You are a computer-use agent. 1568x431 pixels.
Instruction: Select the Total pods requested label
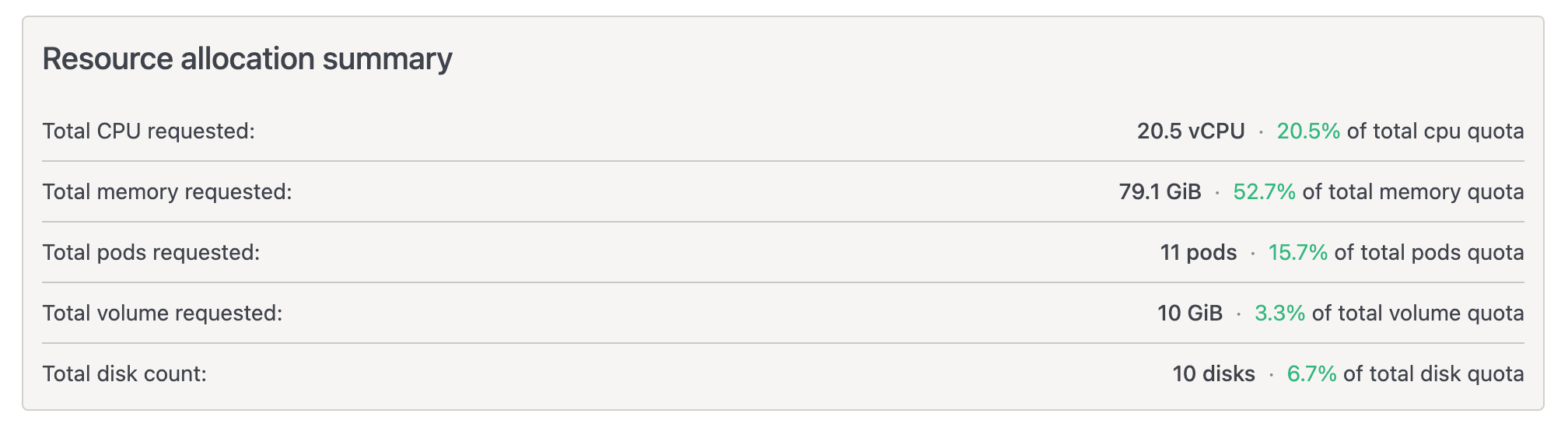[x=151, y=252]
